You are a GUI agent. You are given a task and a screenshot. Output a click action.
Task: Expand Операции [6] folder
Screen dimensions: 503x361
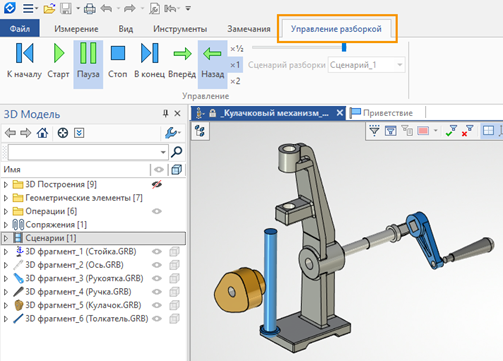(6, 211)
